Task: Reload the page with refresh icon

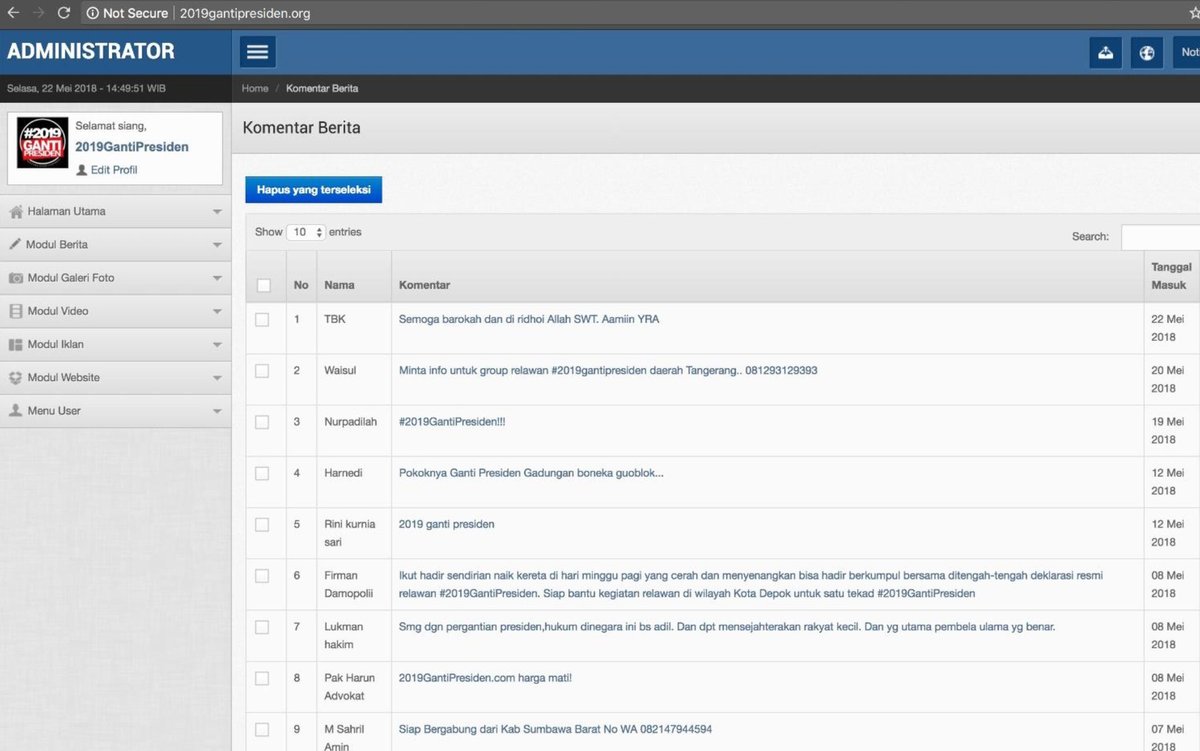Action: coord(63,13)
